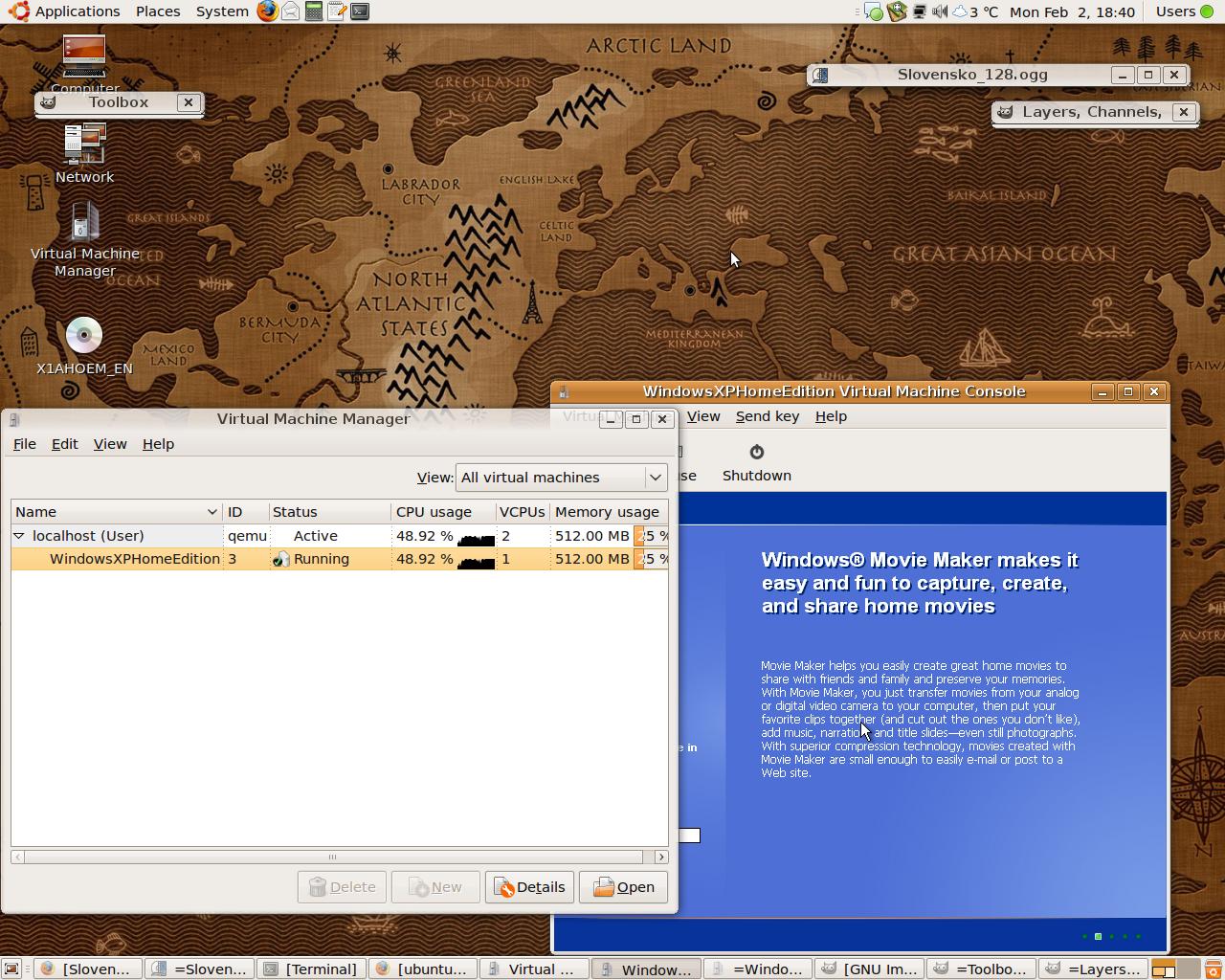Switch to the [ubuntu... taskbar item
This screenshot has width=1225, height=980.
422,969
